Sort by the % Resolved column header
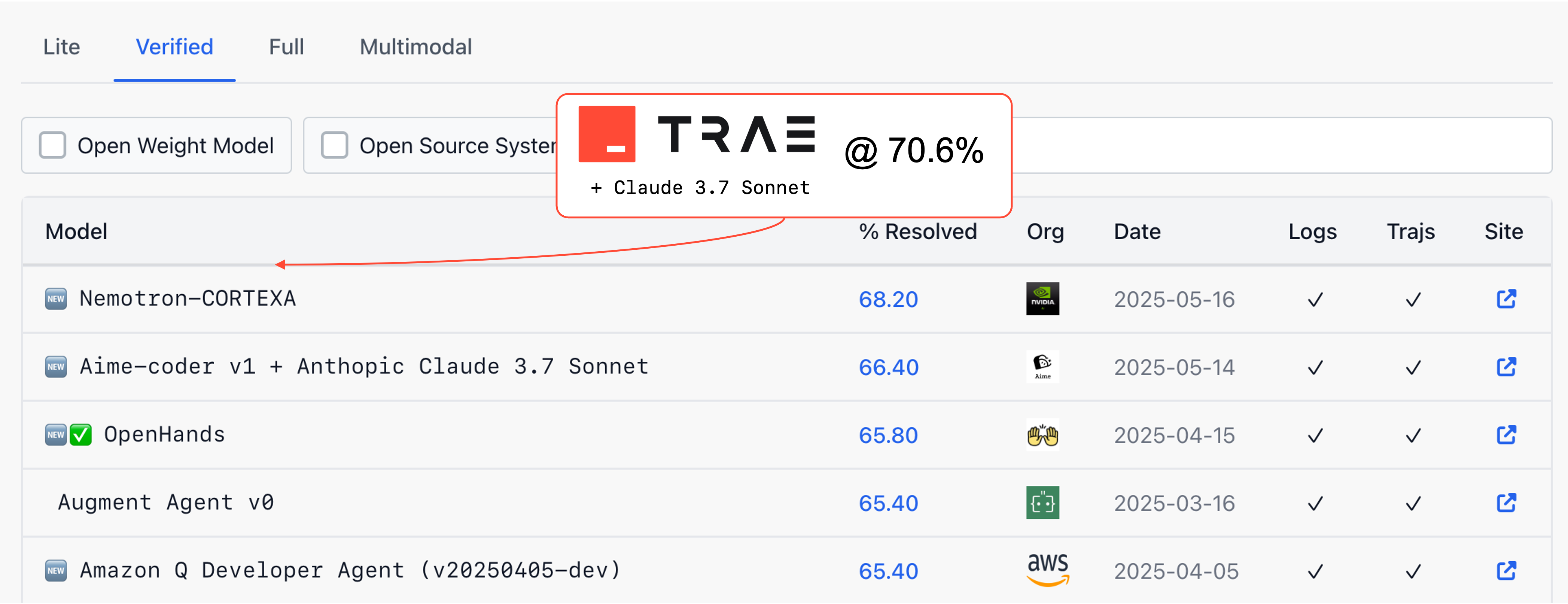Image resolution: width=1568 pixels, height=604 pixels. point(917,232)
